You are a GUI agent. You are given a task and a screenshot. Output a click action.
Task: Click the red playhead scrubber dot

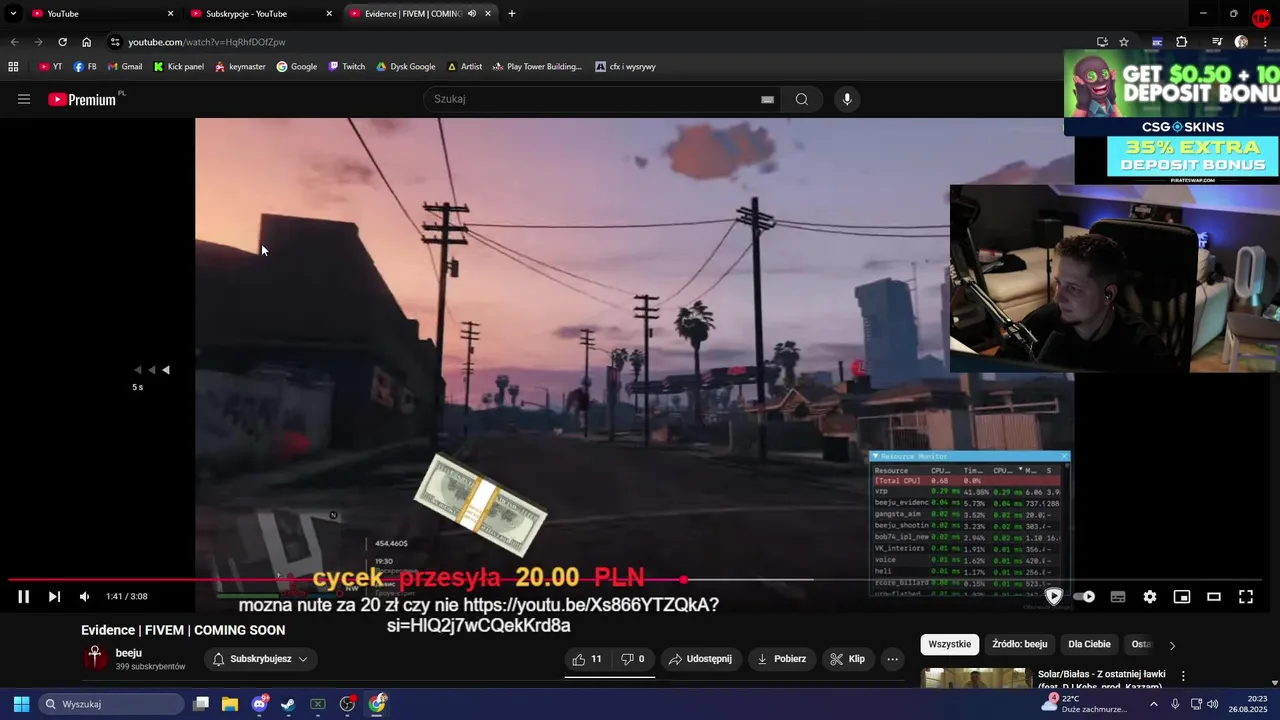[683, 579]
